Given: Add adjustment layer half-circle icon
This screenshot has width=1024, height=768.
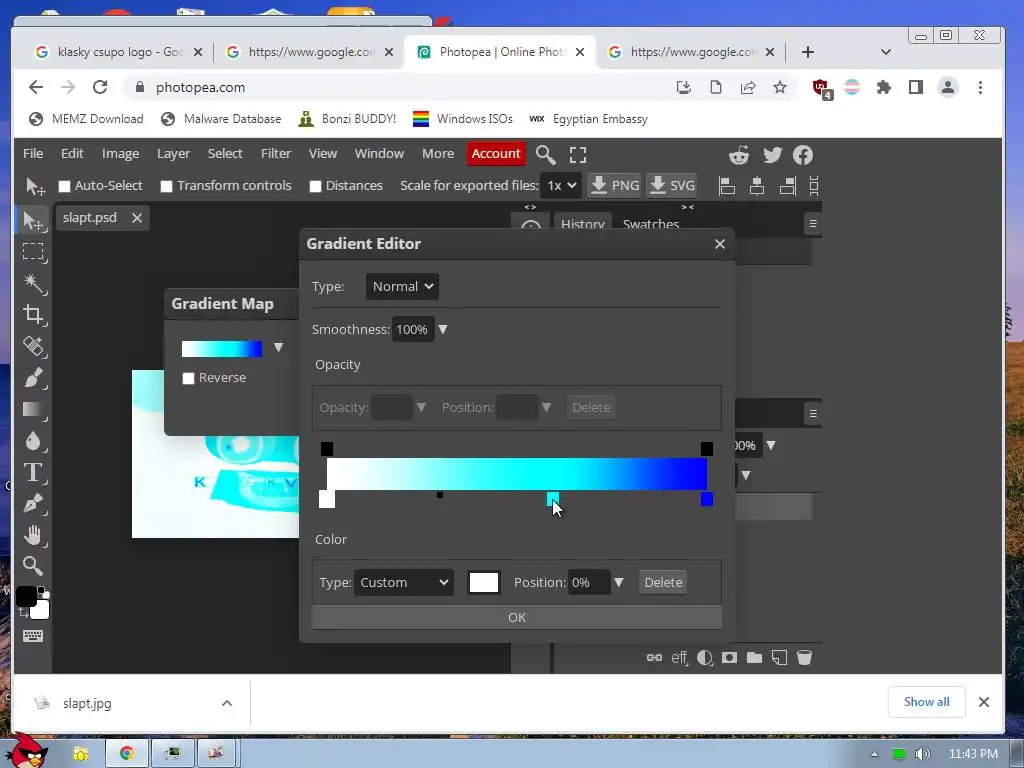Looking at the screenshot, I should click(705, 658).
